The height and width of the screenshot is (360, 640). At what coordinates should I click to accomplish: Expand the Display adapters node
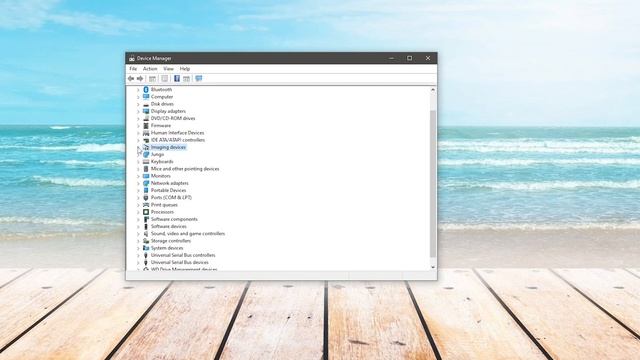138,111
